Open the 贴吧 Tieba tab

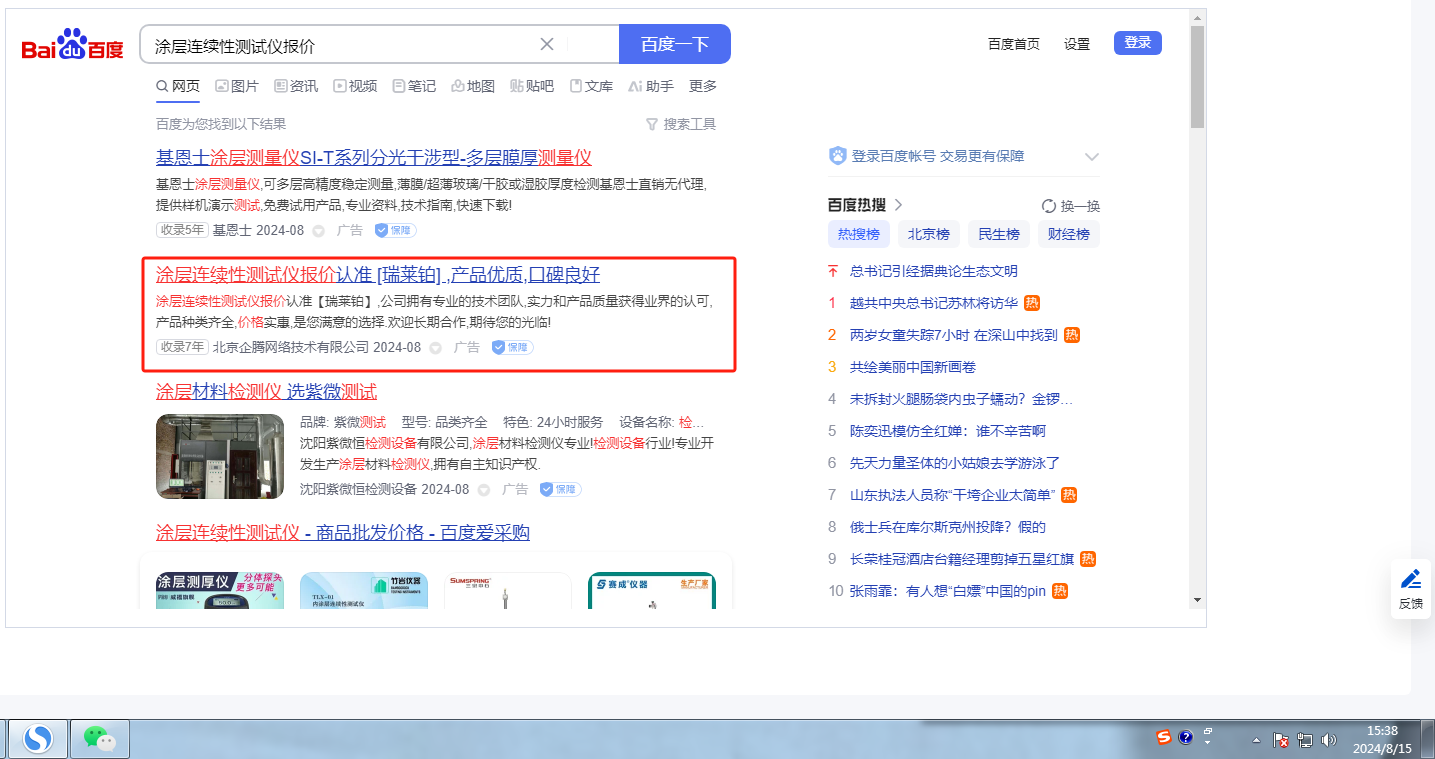pos(532,86)
